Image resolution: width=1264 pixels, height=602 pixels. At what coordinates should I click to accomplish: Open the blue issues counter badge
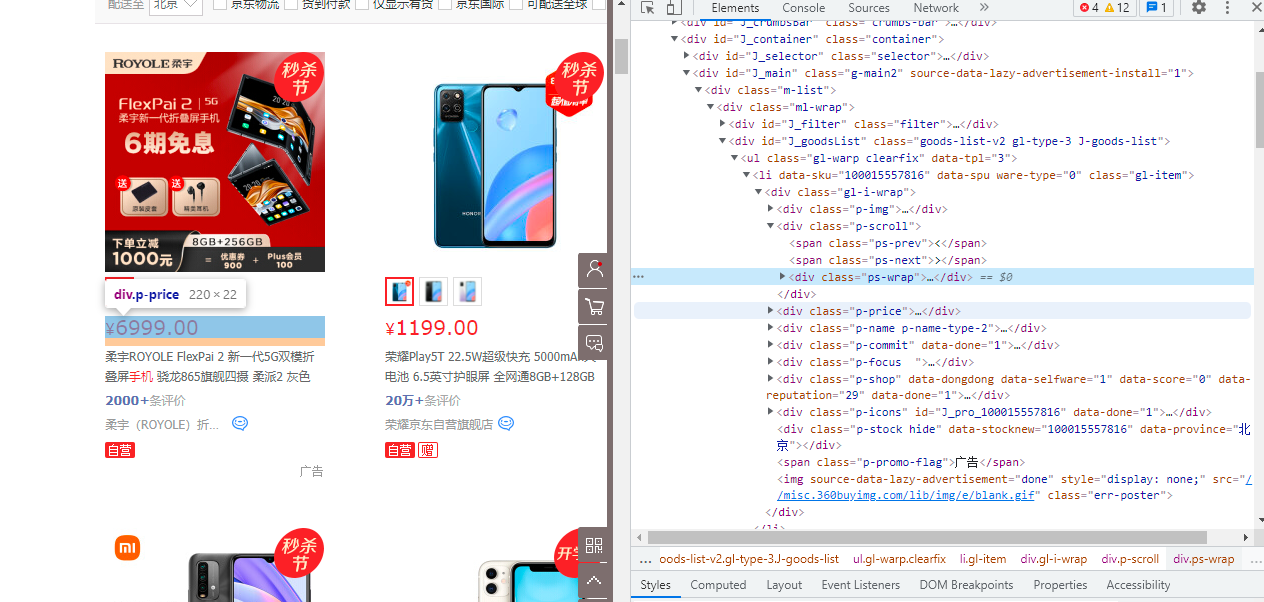(1157, 8)
